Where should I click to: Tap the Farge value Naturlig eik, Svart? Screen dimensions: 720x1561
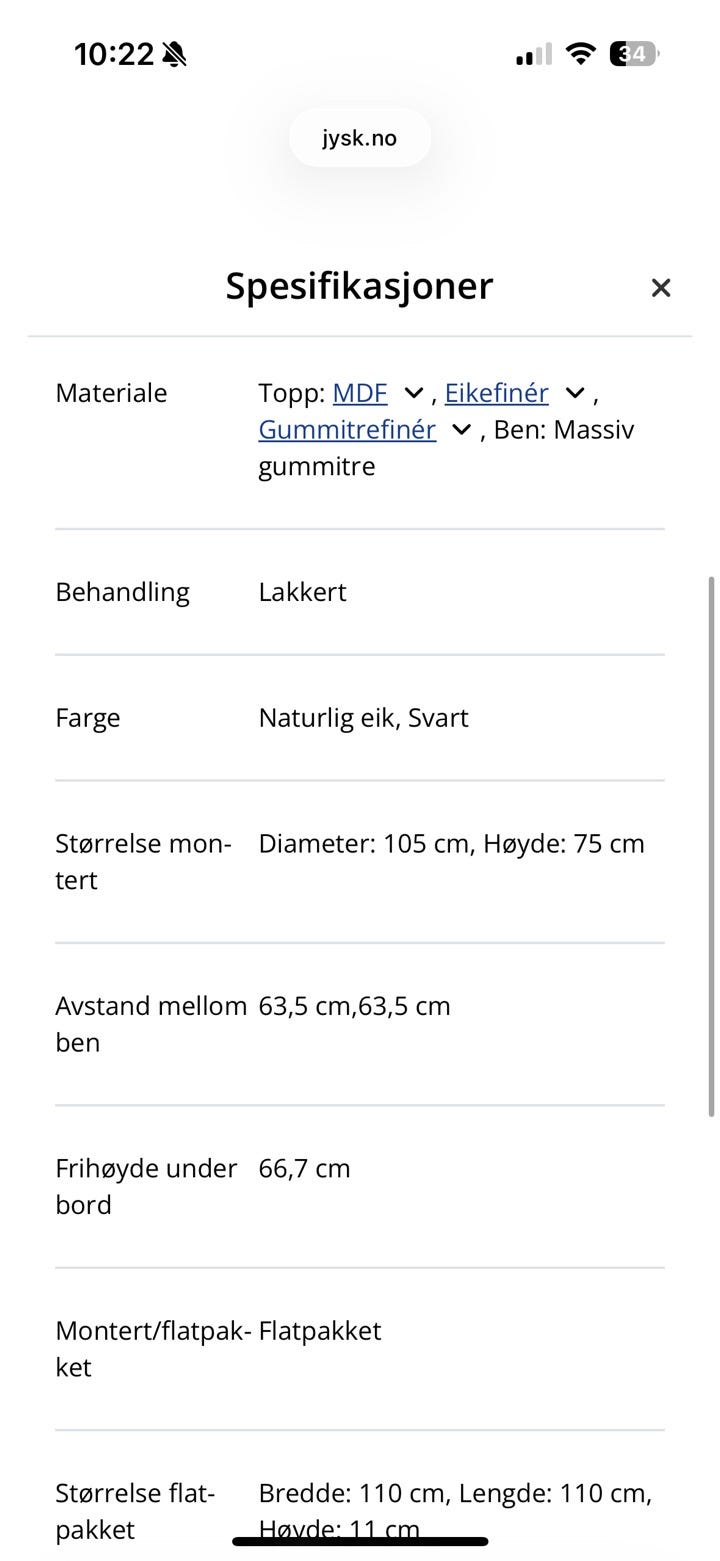(x=364, y=718)
